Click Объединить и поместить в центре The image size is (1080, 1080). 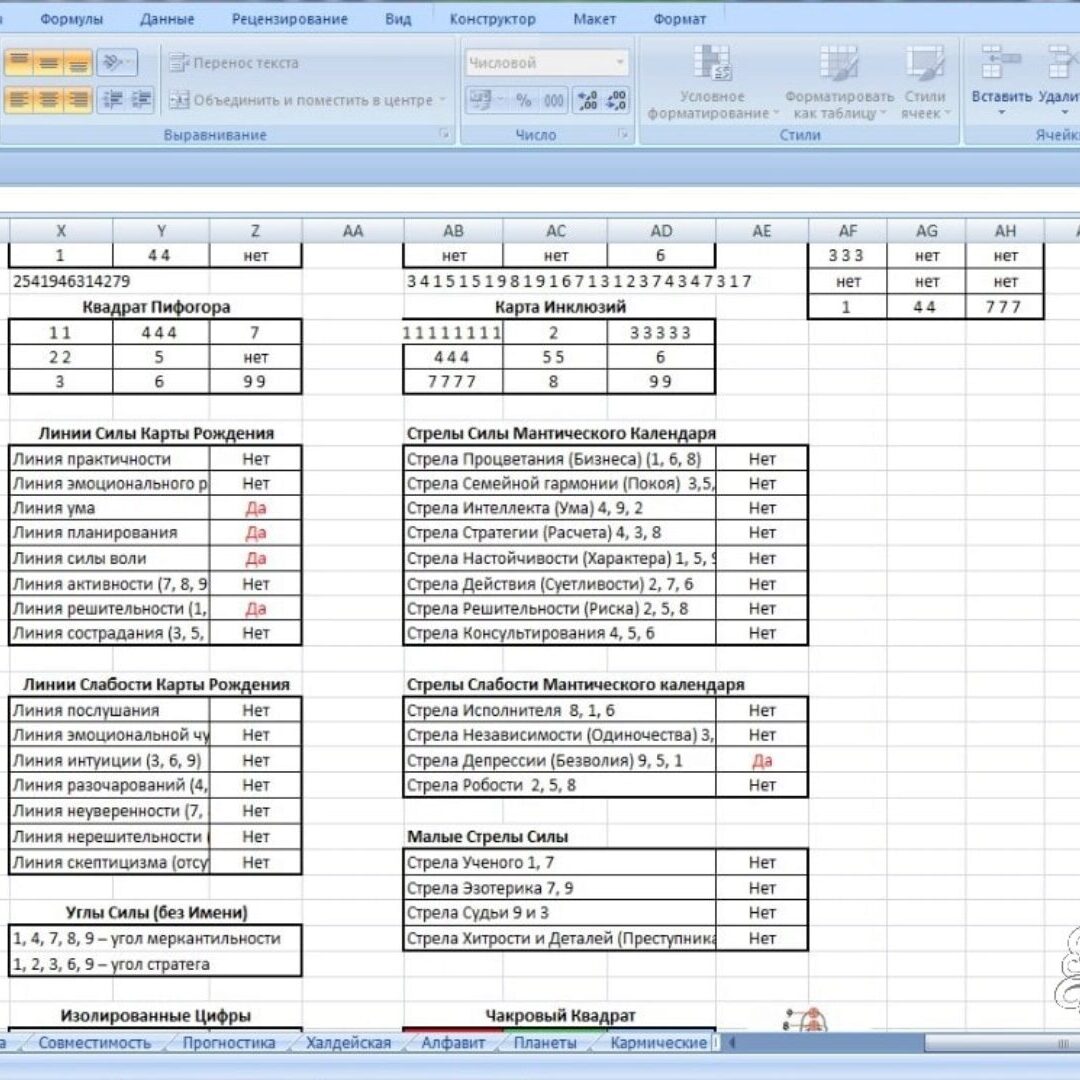pyautogui.click(x=304, y=100)
